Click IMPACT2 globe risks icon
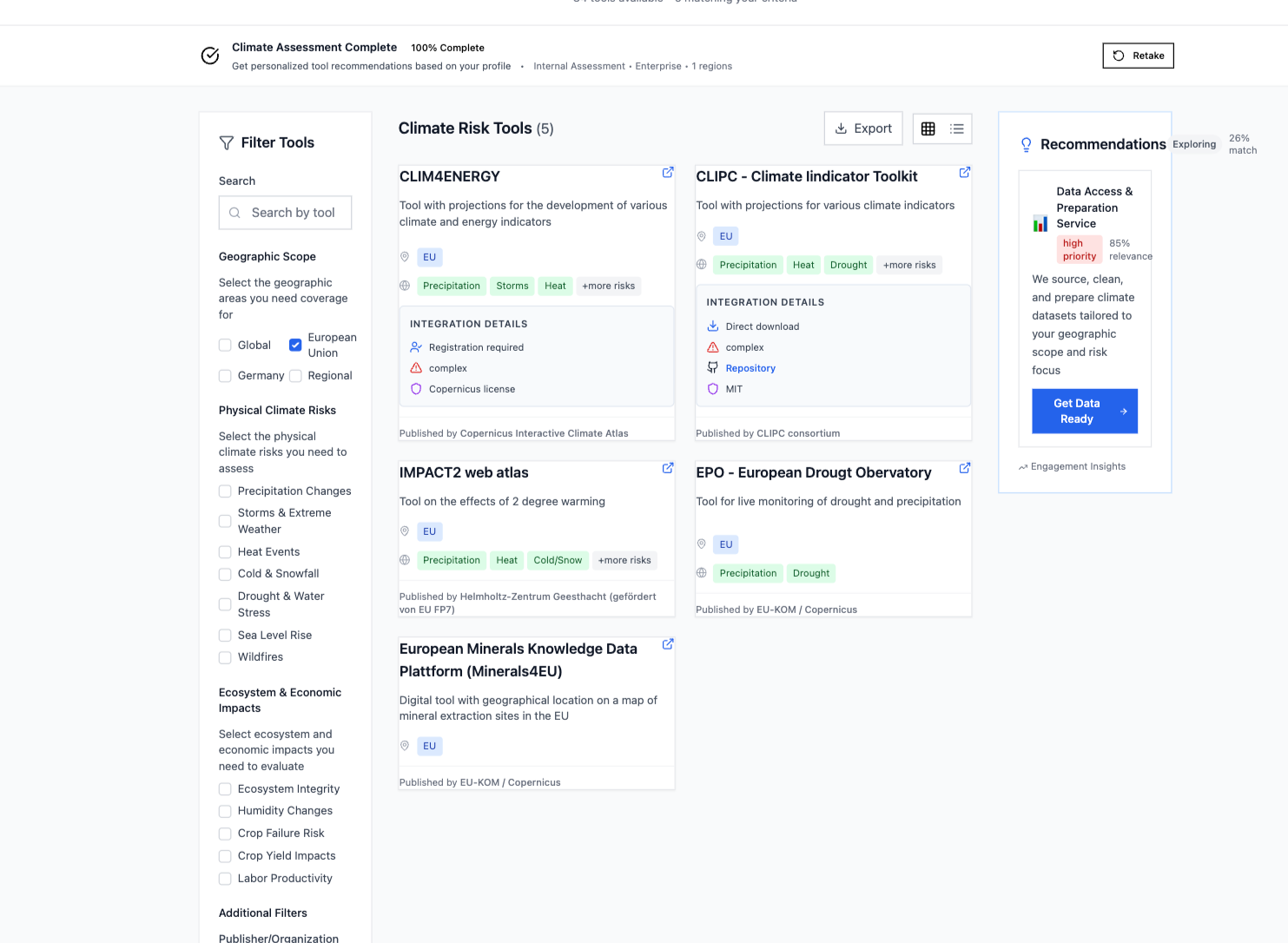Image resolution: width=1288 pixels, height=943 pixels. tap(405, 560)
